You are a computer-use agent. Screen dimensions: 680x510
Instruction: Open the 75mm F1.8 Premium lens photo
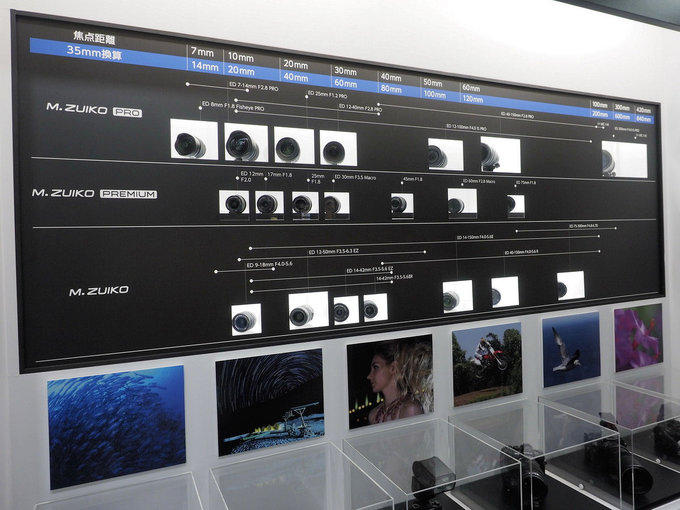coord(516,204)
